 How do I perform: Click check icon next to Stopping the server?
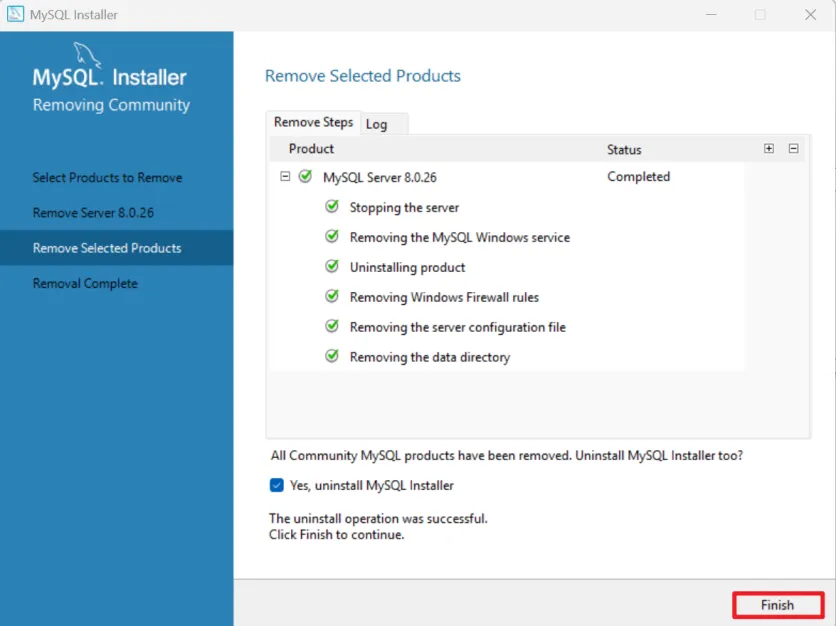[332, 206]
